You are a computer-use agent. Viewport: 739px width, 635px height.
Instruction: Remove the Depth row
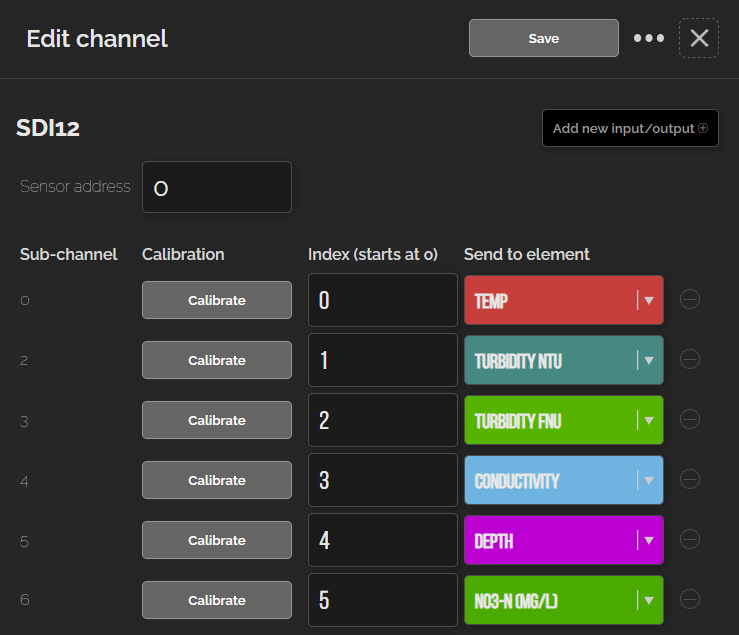(x=690, y=539)
